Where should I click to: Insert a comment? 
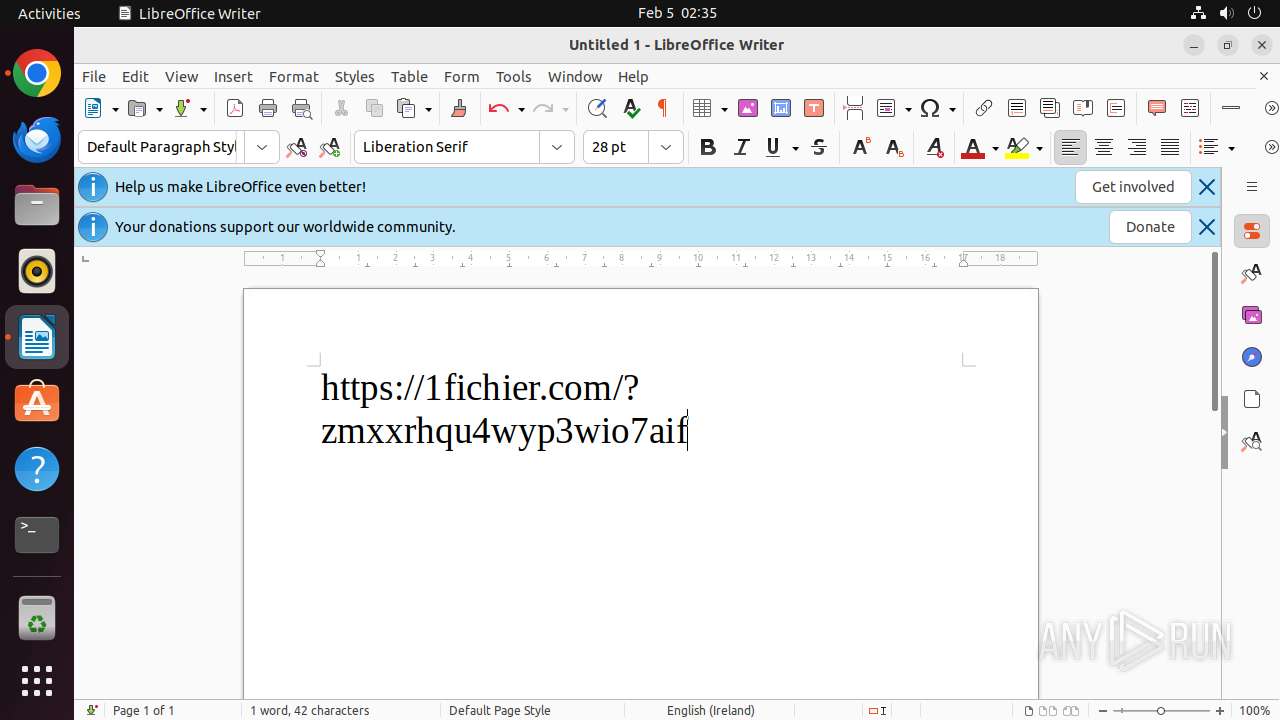pos(1157,108)
